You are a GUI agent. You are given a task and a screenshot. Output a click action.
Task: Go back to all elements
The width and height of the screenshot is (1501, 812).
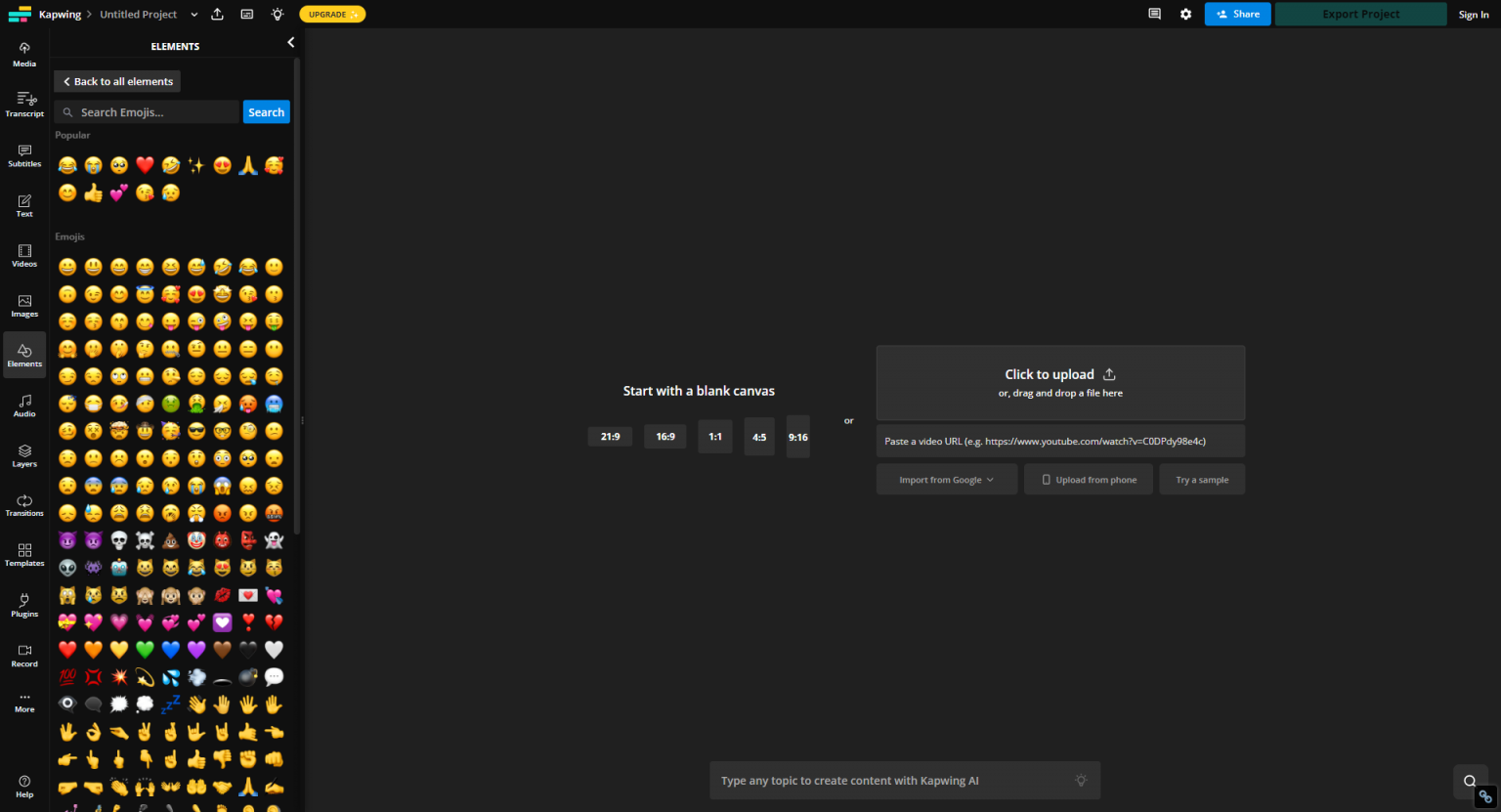point(117,82)
